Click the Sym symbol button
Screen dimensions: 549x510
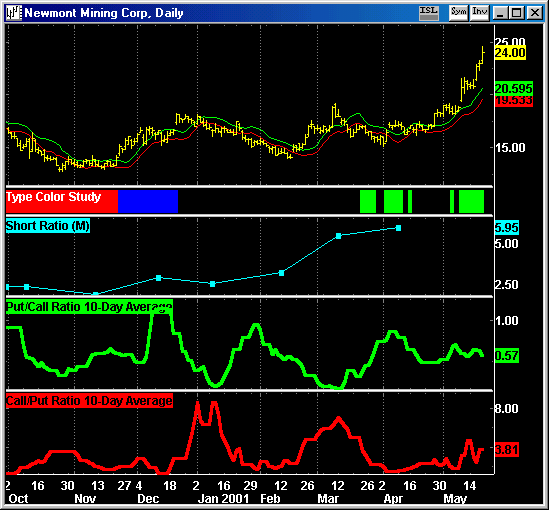458,13
